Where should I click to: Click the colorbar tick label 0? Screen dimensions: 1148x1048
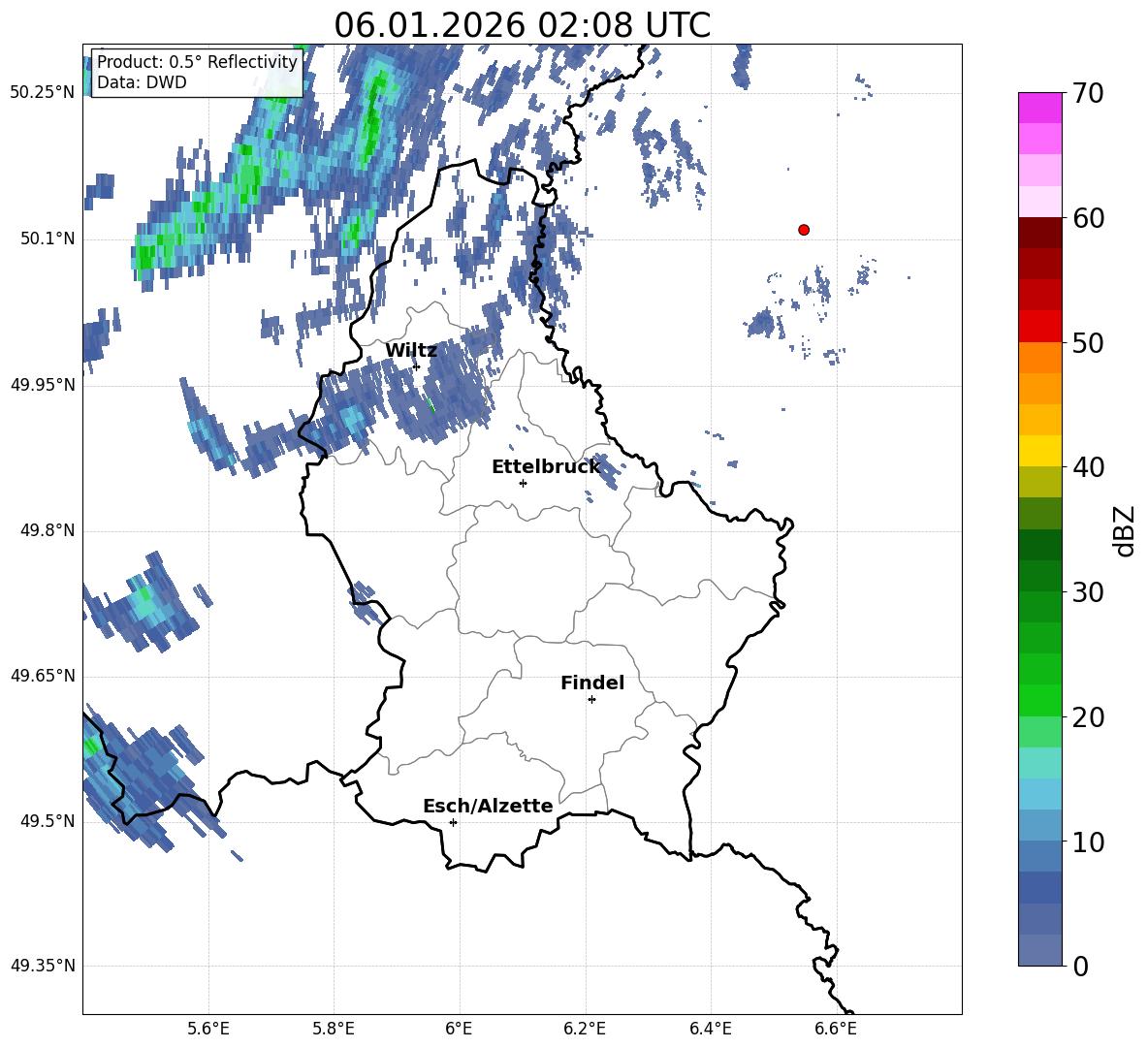tap(1080, 966)
